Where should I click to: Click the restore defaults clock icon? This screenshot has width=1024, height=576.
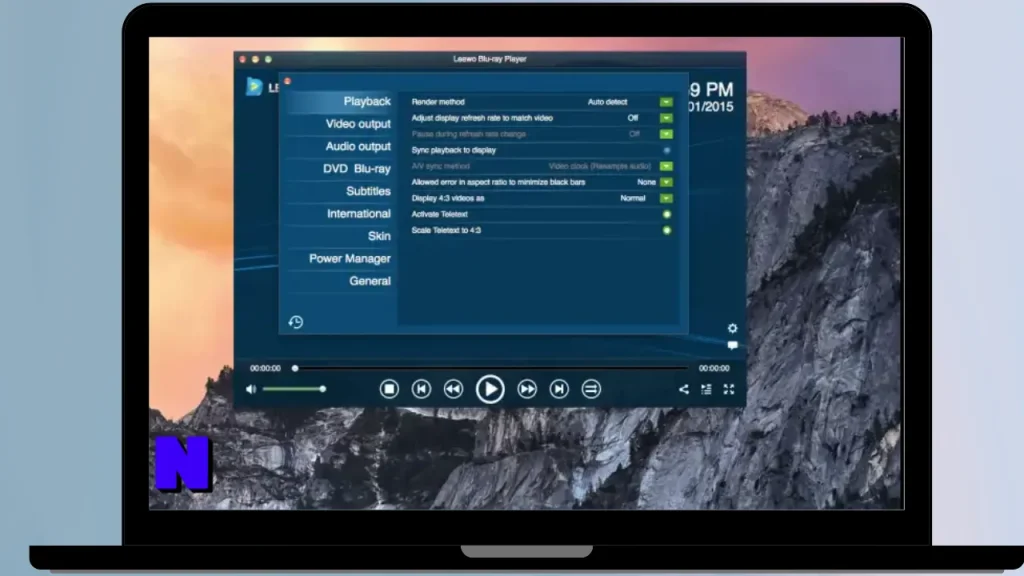[296, 322]
